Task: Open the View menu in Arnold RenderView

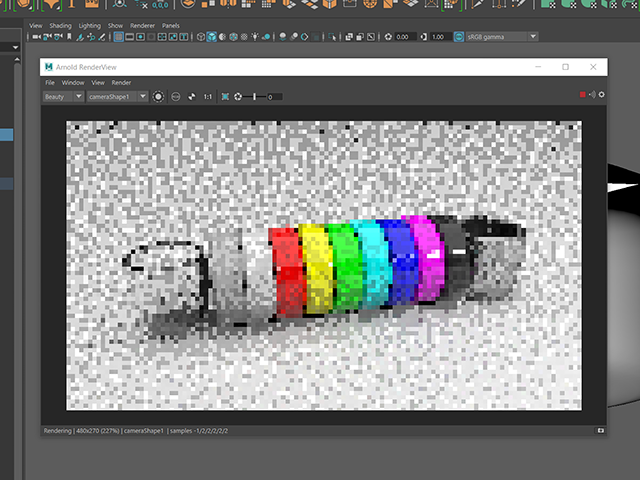Action: [x=98, y=83]
